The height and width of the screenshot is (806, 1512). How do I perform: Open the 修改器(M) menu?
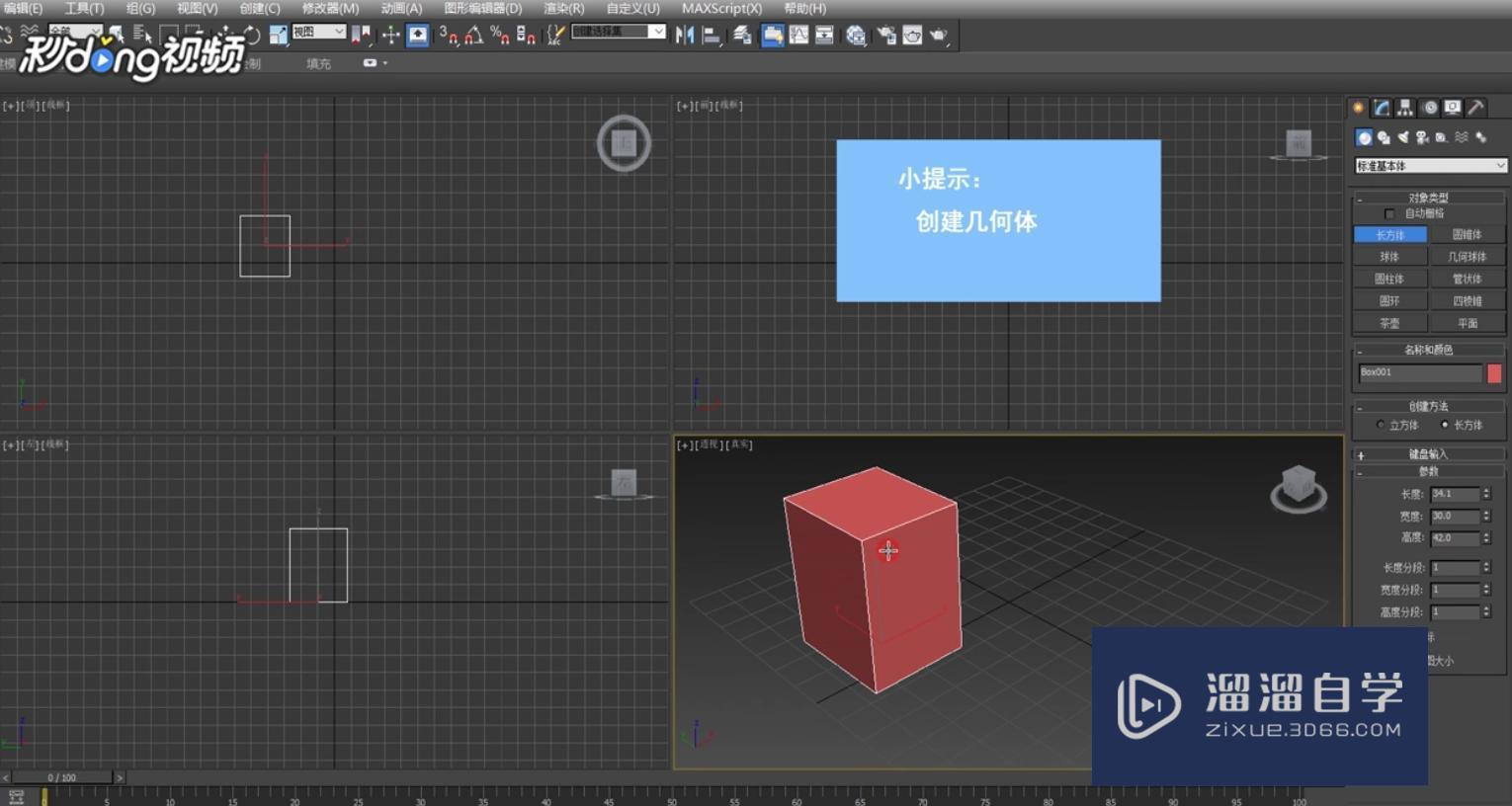330,9
